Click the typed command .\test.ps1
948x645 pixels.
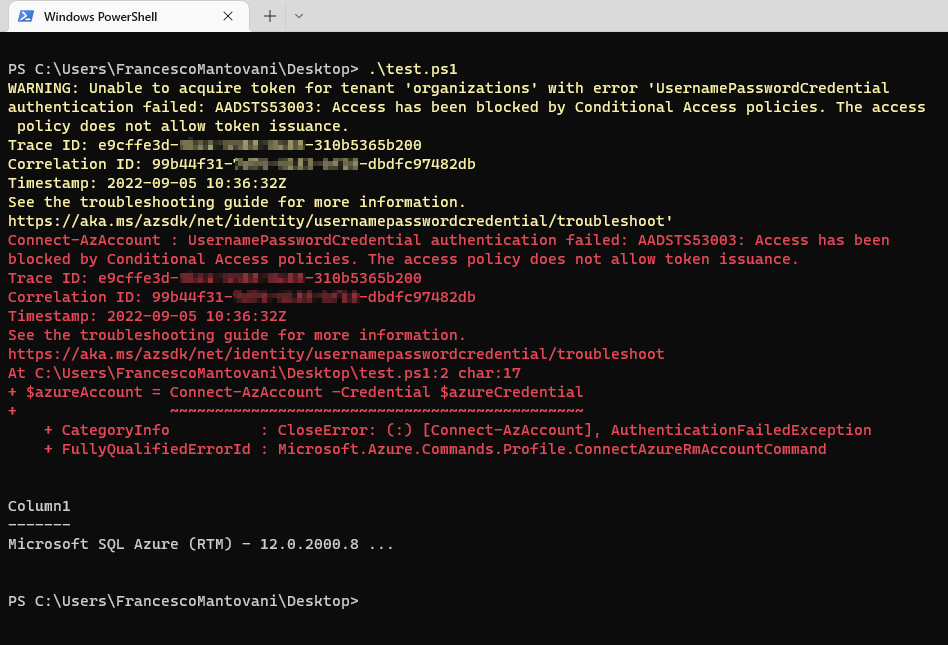413,69
